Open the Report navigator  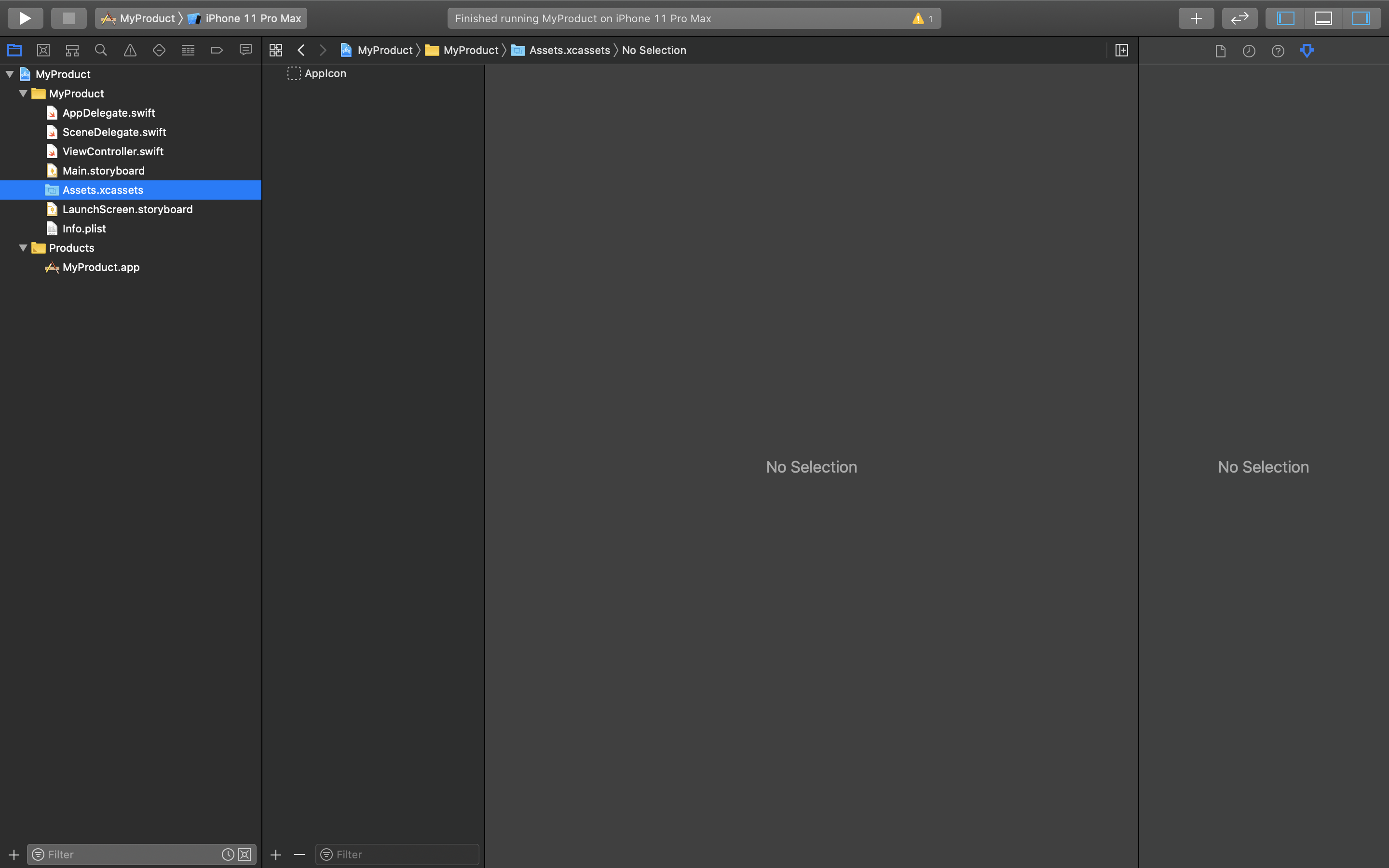coord(245,51)
